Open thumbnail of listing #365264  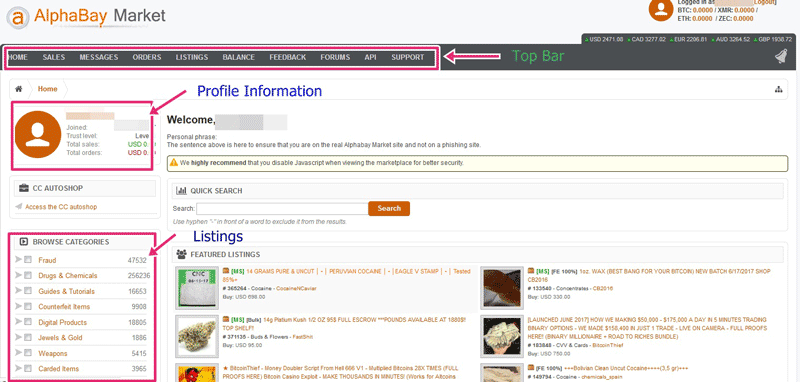[196, 288]
